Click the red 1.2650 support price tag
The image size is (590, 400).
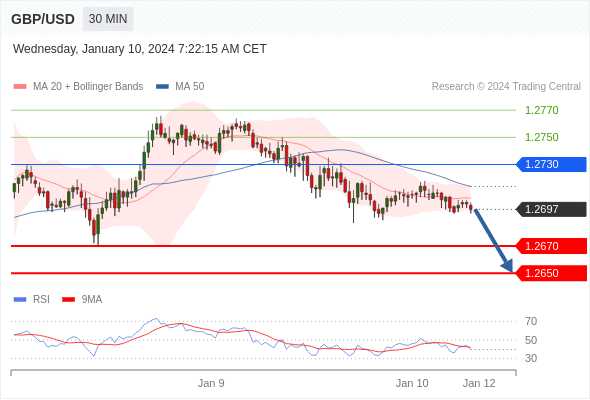pos(551,273)
